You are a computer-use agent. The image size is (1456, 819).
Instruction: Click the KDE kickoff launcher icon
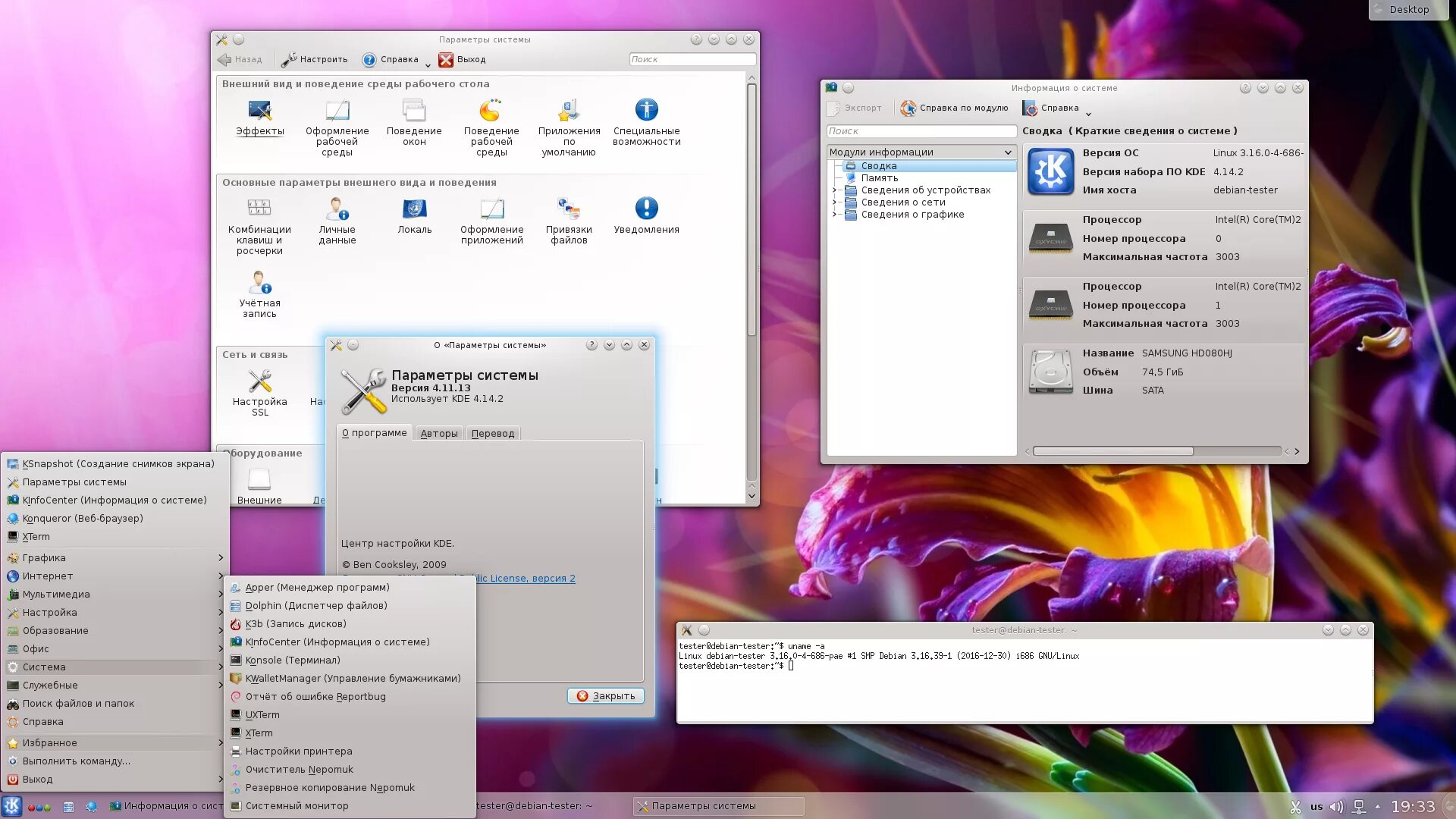(x=12, y=805)
